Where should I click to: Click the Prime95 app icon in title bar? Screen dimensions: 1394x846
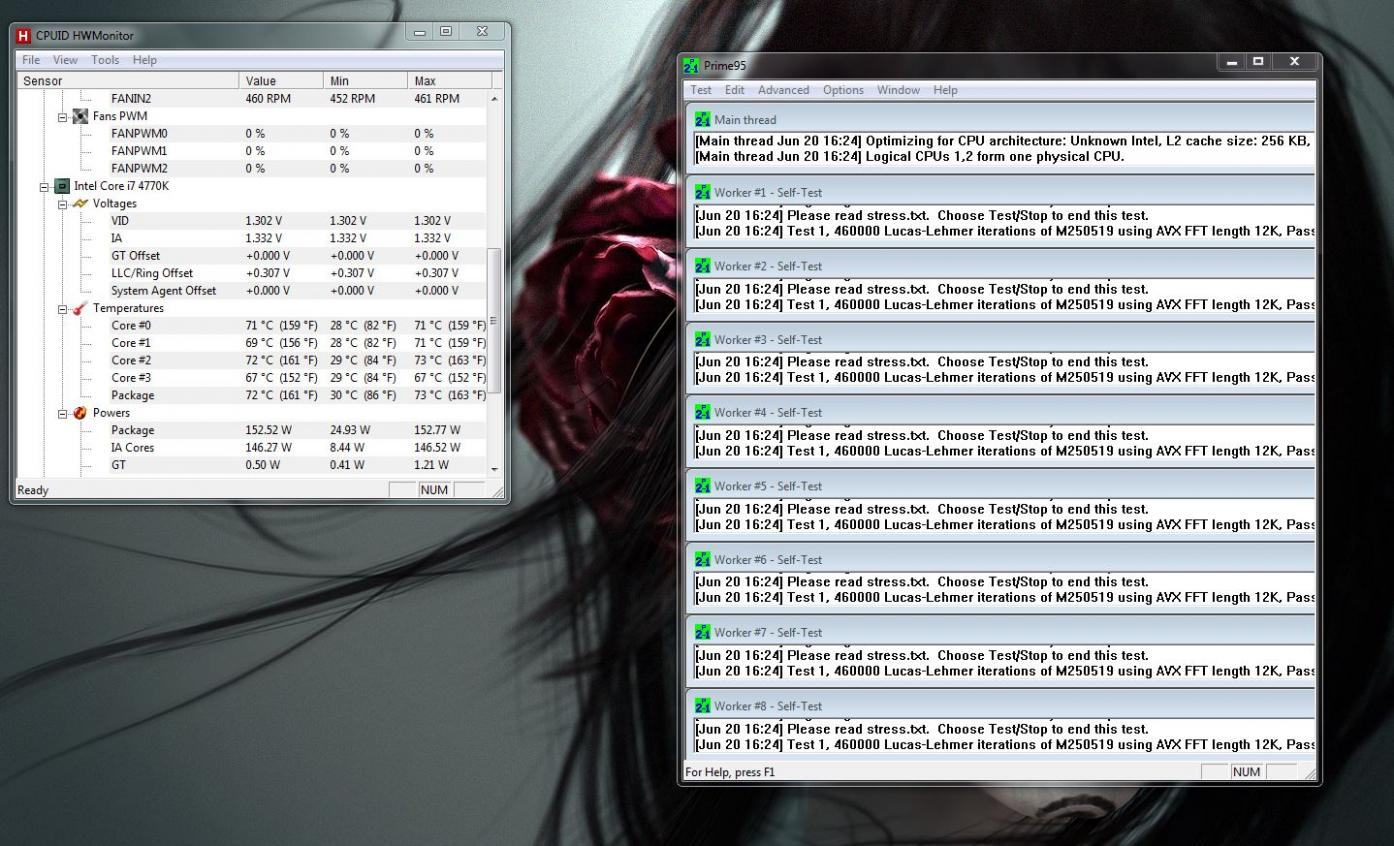[691, 66]
